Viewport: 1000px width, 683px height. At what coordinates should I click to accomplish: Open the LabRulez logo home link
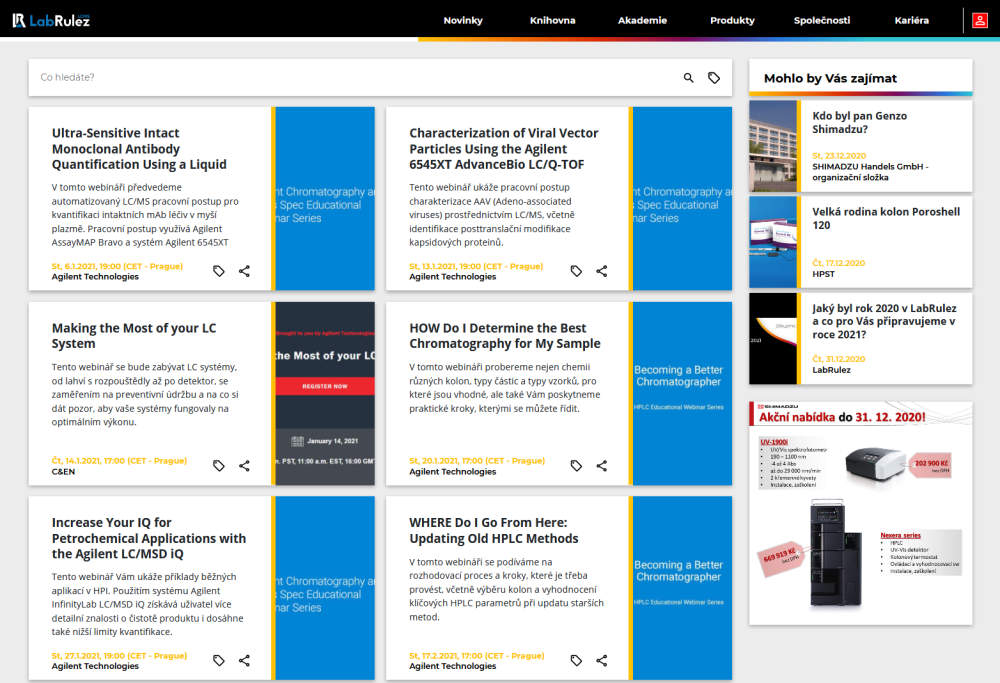coord(51,20)
